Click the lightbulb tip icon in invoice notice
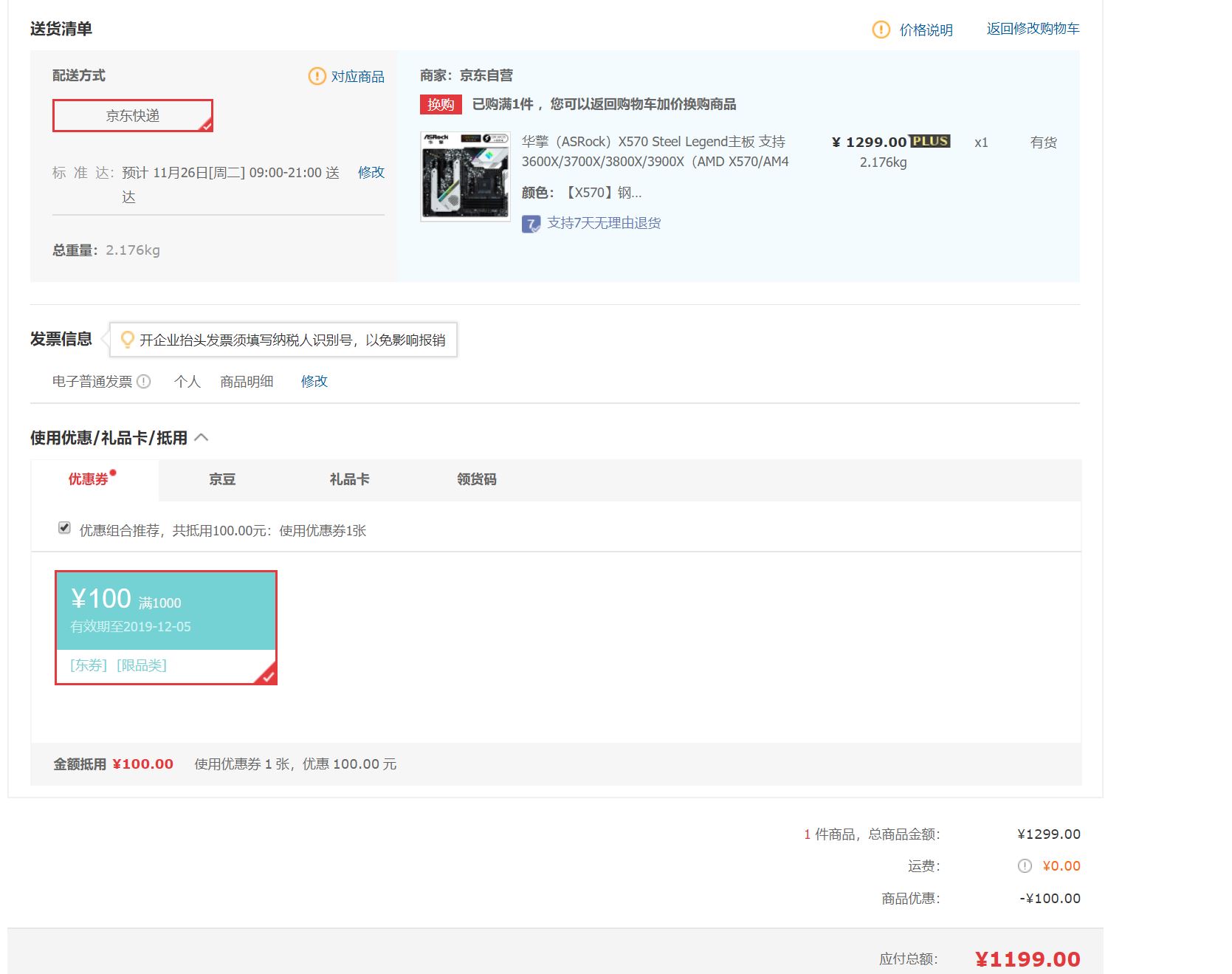This screenshot has width=1232, height=974. pyautogui.click(x=128, y=340)
